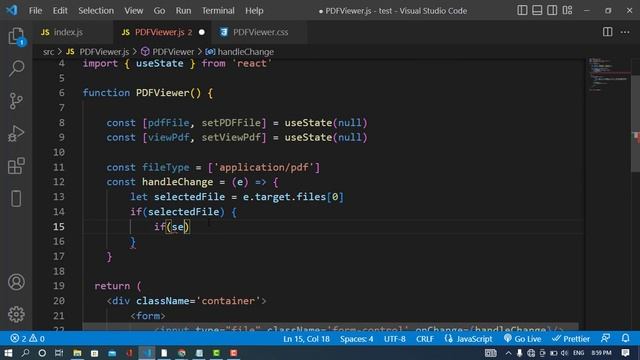
Task: Open Windows Action Center icon
Action: point(625,353)
